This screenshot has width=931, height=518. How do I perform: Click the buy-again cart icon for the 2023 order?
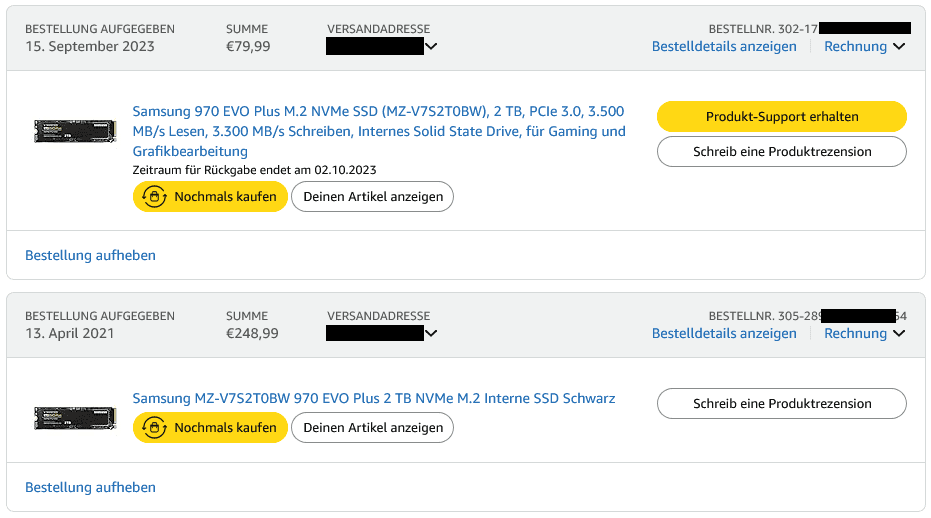pyautogui.click(x=154, y=197)
